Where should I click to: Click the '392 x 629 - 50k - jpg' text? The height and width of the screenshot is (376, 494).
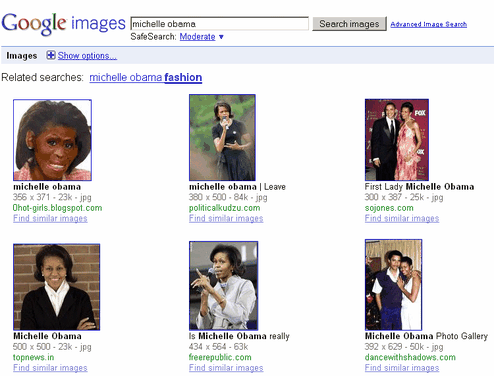404,347
